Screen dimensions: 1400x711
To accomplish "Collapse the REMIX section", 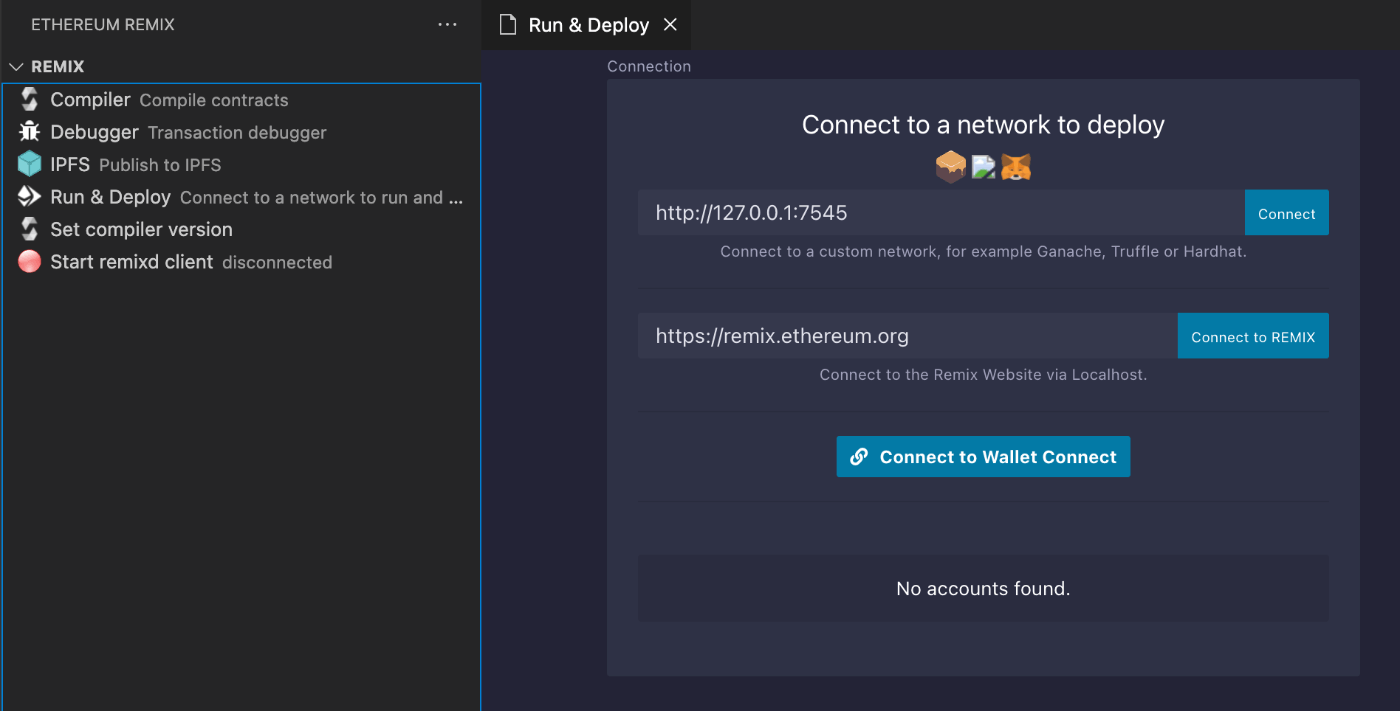I will (16, 67).
